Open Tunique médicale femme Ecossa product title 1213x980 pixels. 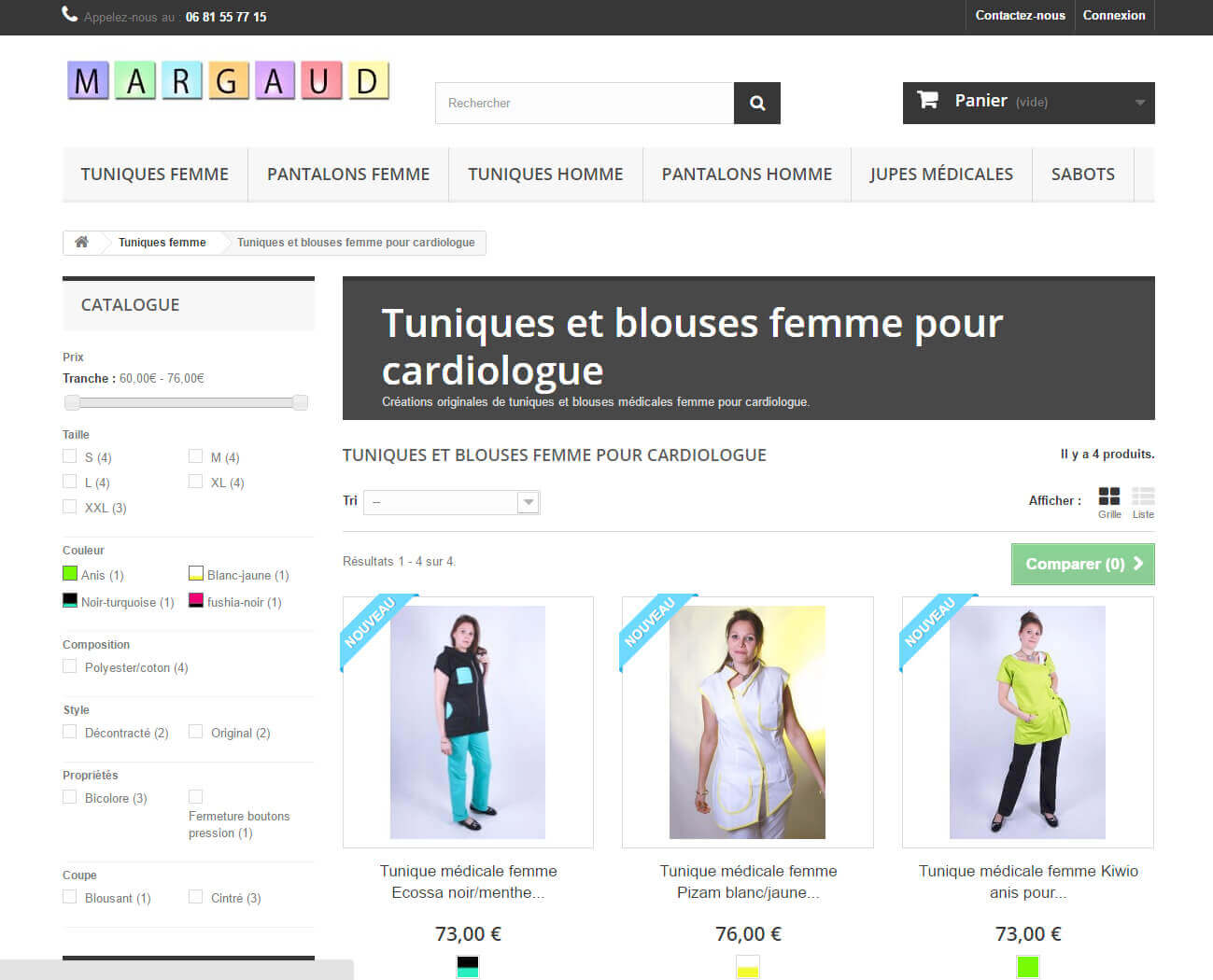(x=469, y=882)
